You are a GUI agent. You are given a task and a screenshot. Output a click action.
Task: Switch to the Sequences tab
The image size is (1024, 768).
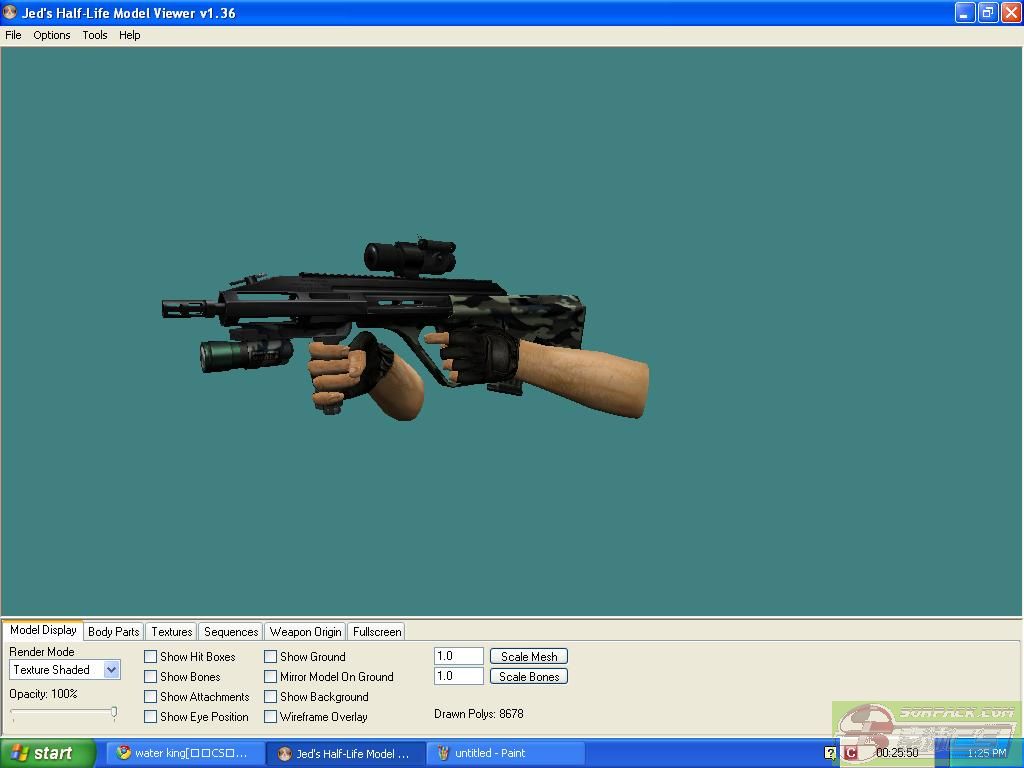point(231,632)
